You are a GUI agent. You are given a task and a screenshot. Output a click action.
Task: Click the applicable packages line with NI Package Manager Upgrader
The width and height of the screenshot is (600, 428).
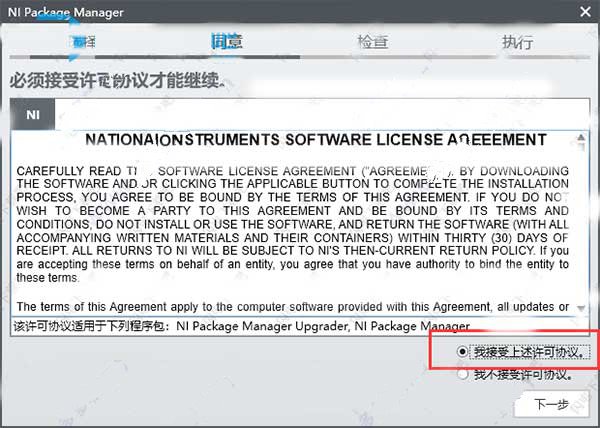pos(242,326)
